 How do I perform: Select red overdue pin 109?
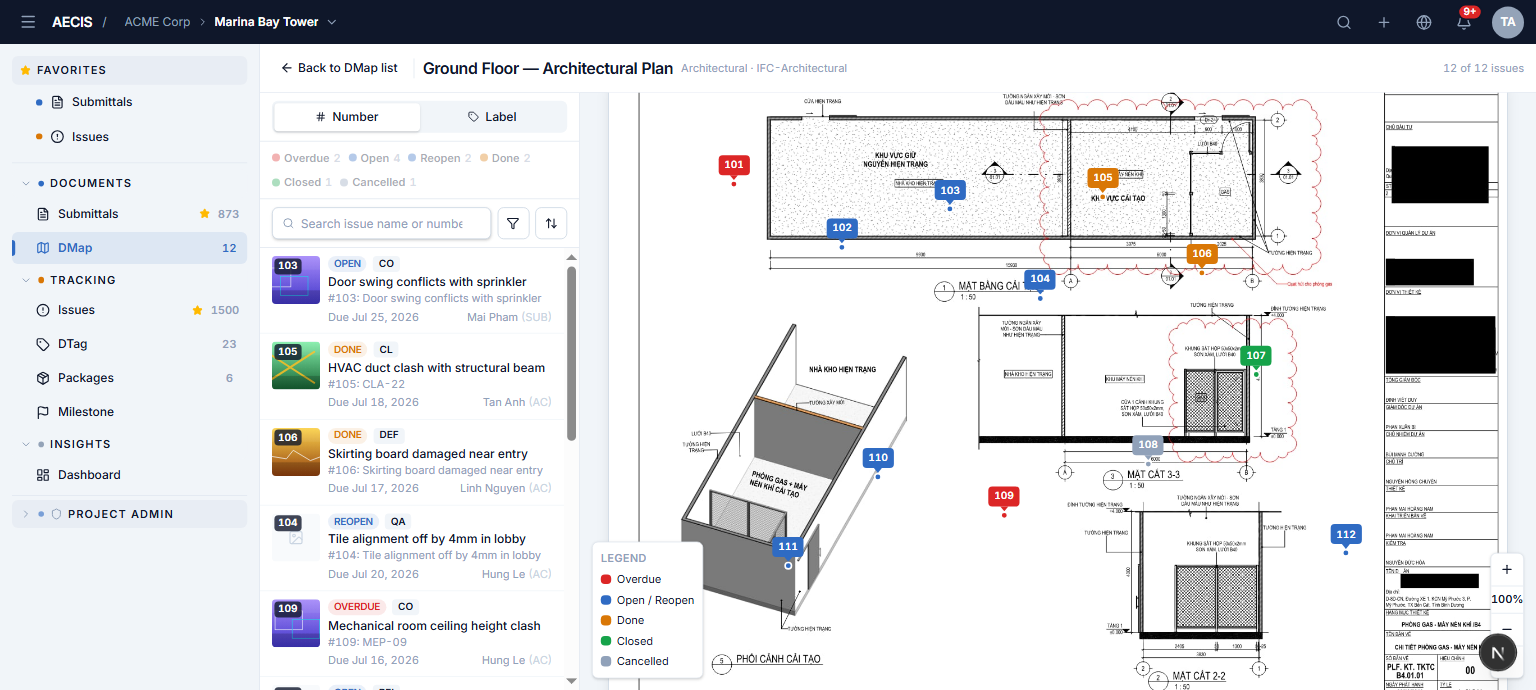coord(1004,496)
